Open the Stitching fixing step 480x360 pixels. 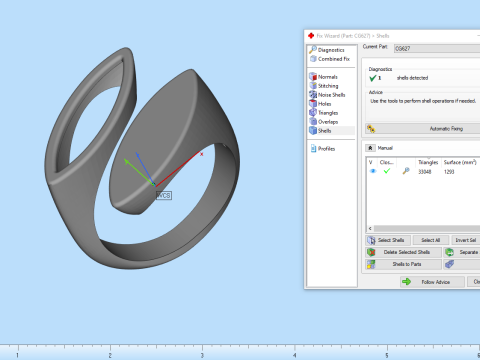click(x=324, y=86)
